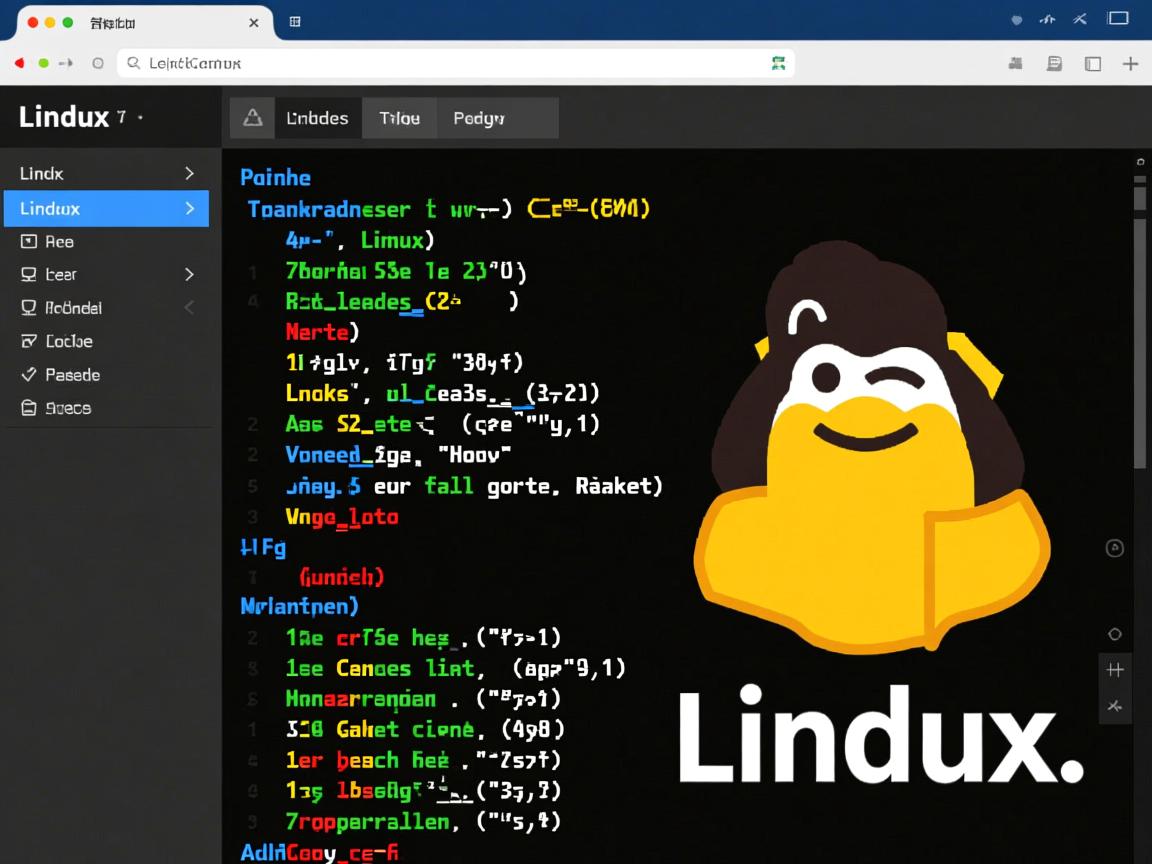
Task: Click the circular badge icon beside the penguin
Action: click(1114, 548)
